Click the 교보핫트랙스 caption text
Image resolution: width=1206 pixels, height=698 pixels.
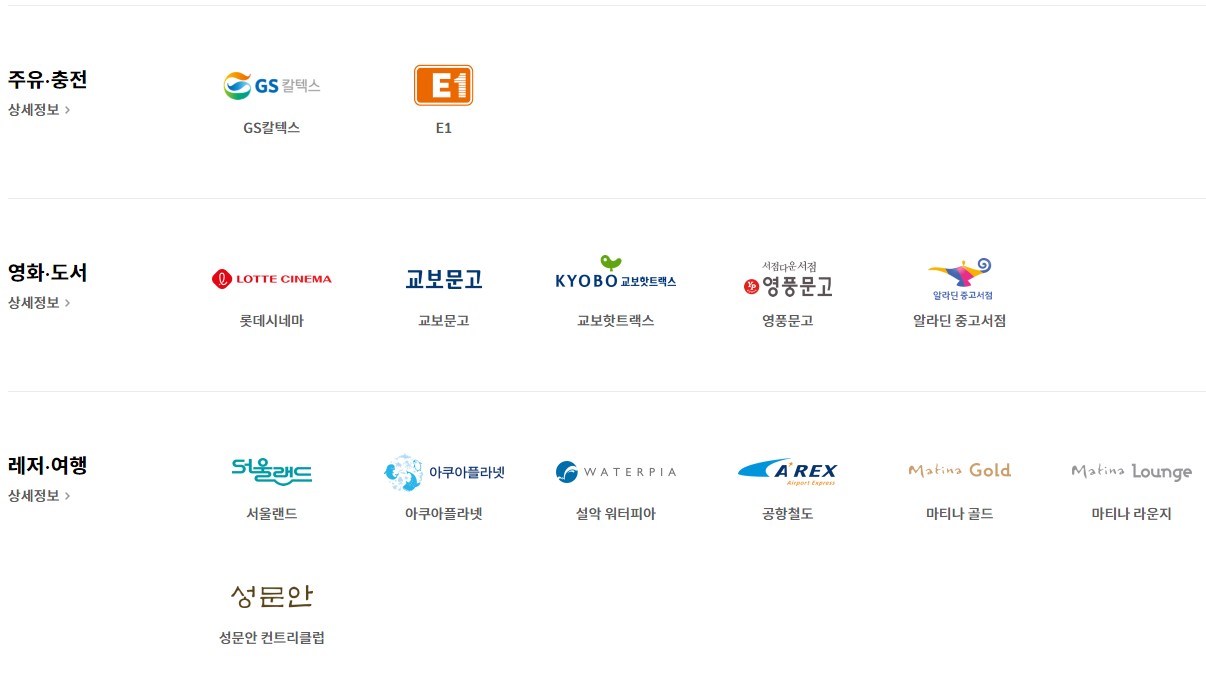point(616,321)
